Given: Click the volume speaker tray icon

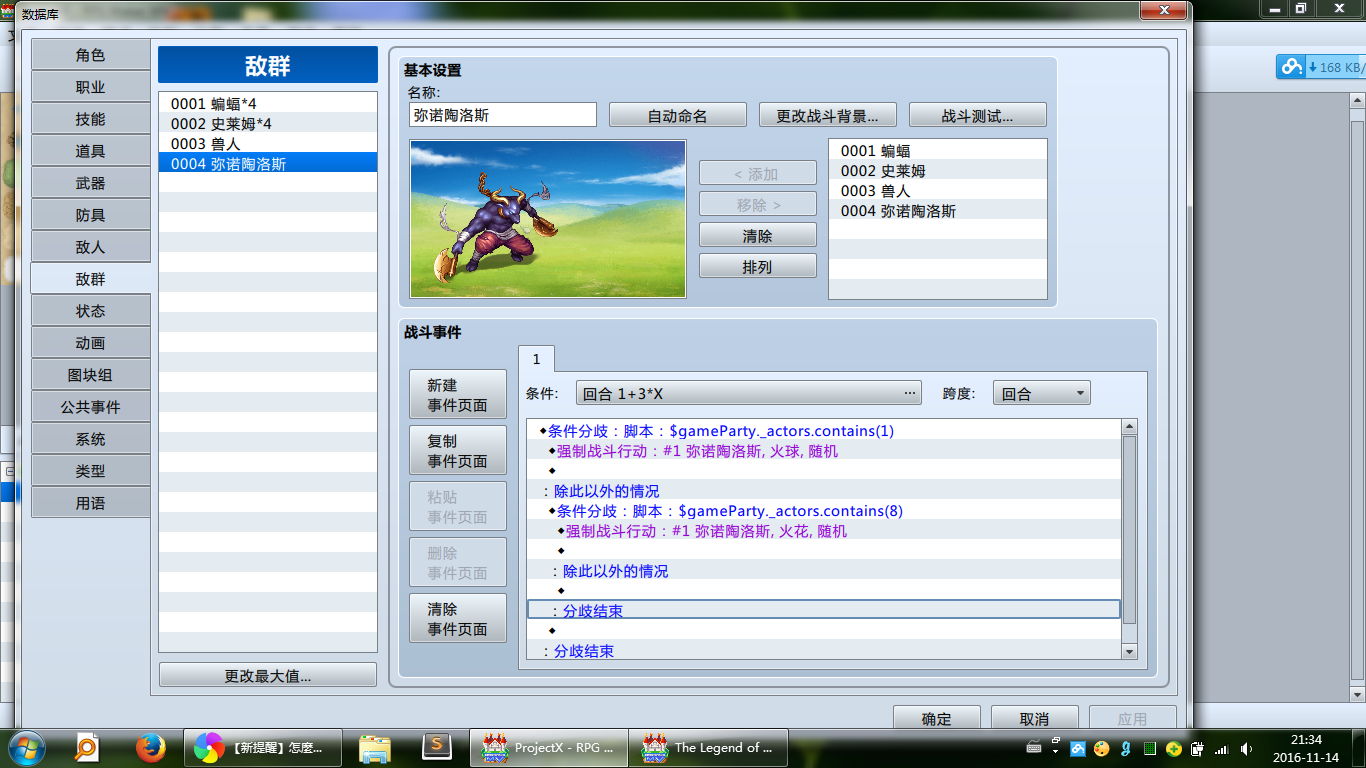Looking at the screenshot, I should 1246,748.
